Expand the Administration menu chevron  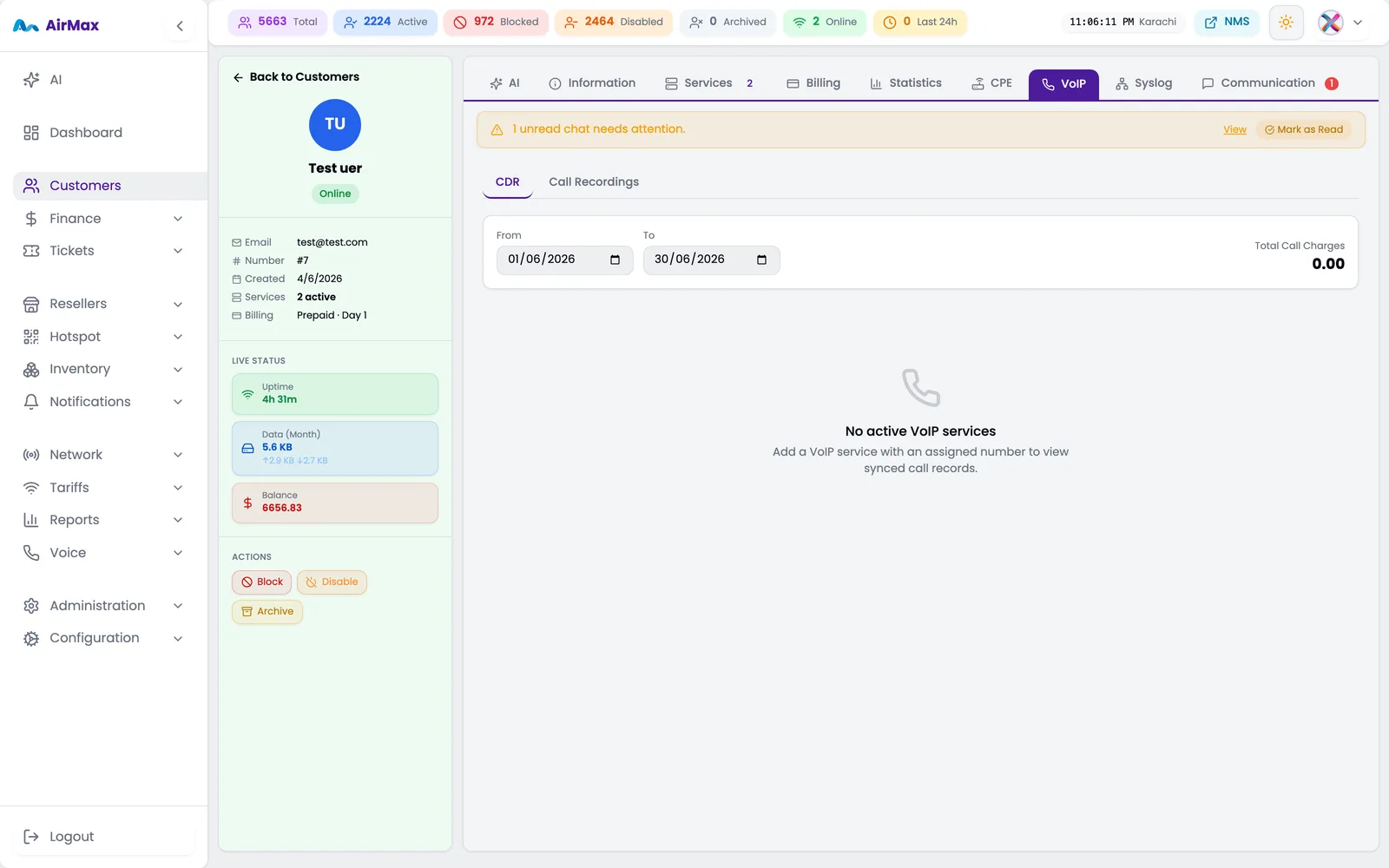click(x=178, y=606)
